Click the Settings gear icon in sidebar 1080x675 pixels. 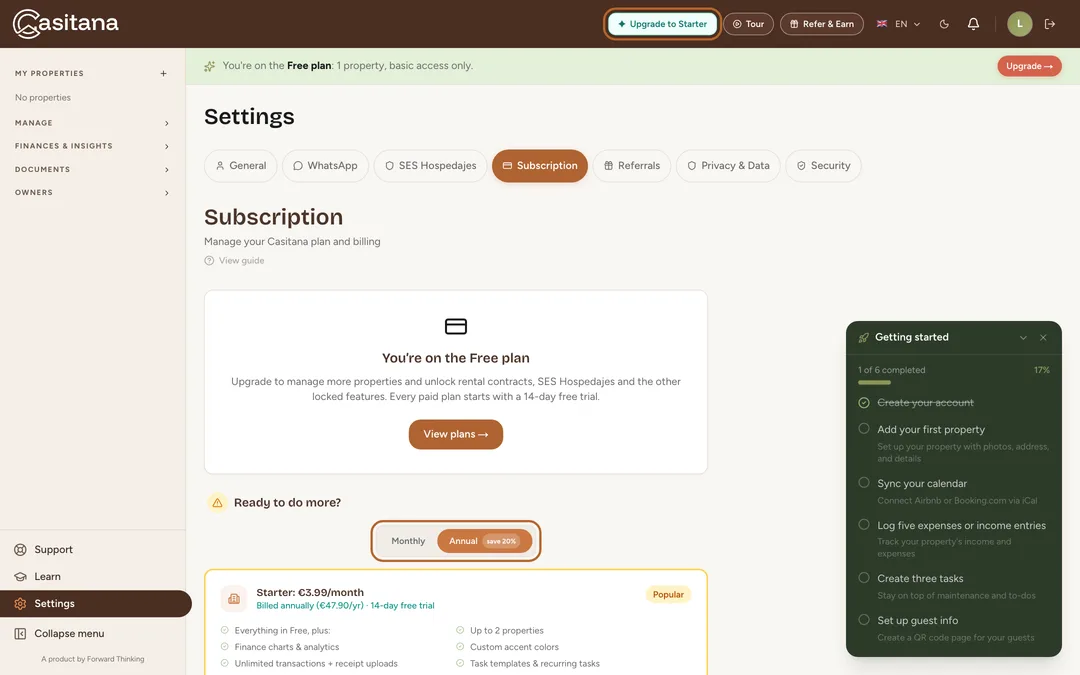(x=21, y=603)
